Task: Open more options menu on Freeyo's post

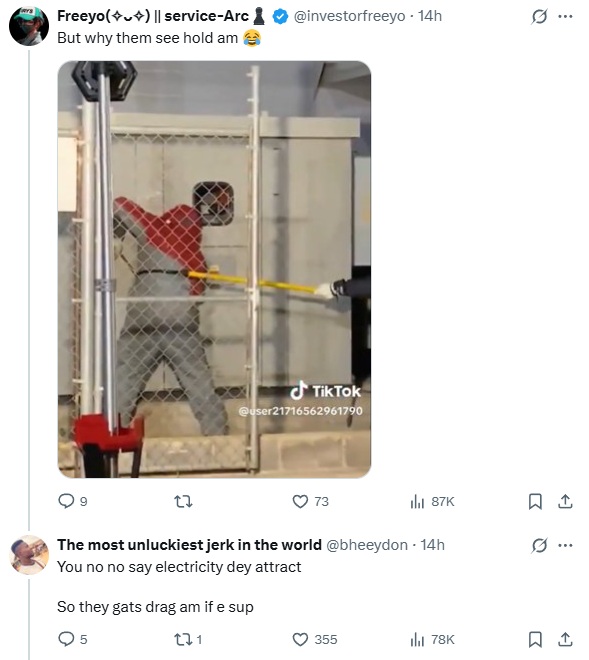Action: [x=565, y=16]
